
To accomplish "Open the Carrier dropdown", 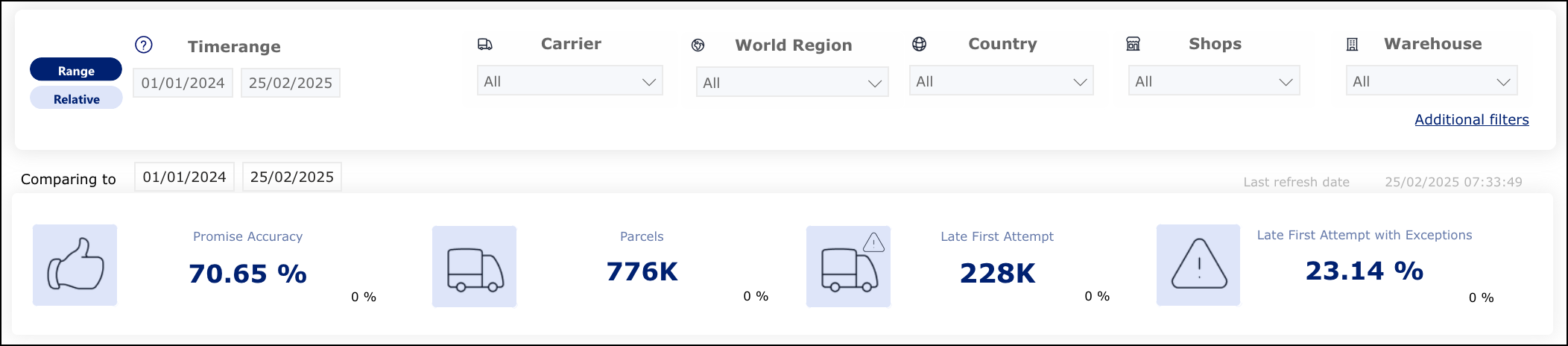I will pos(569,81).
